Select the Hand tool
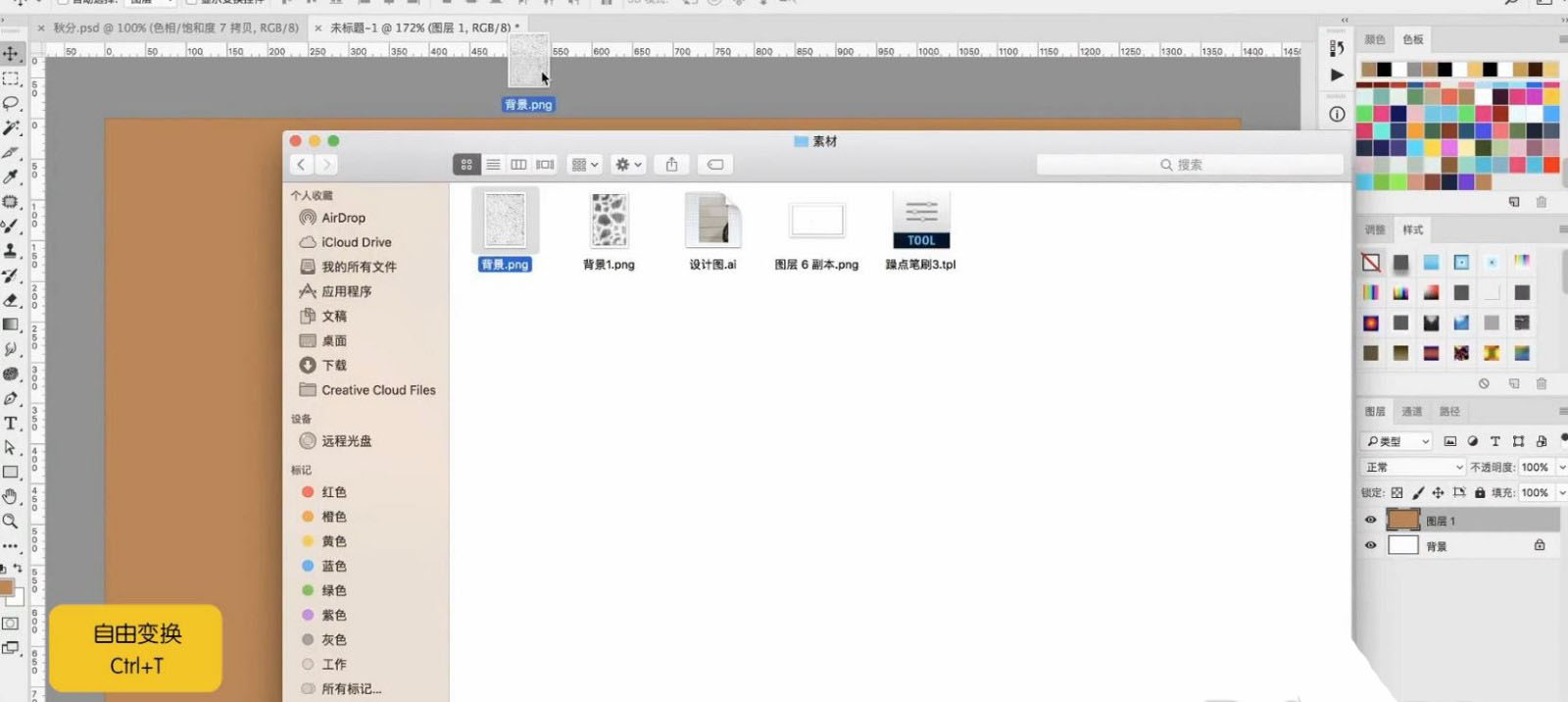The image size is (1568, 702). pos(11,496)
